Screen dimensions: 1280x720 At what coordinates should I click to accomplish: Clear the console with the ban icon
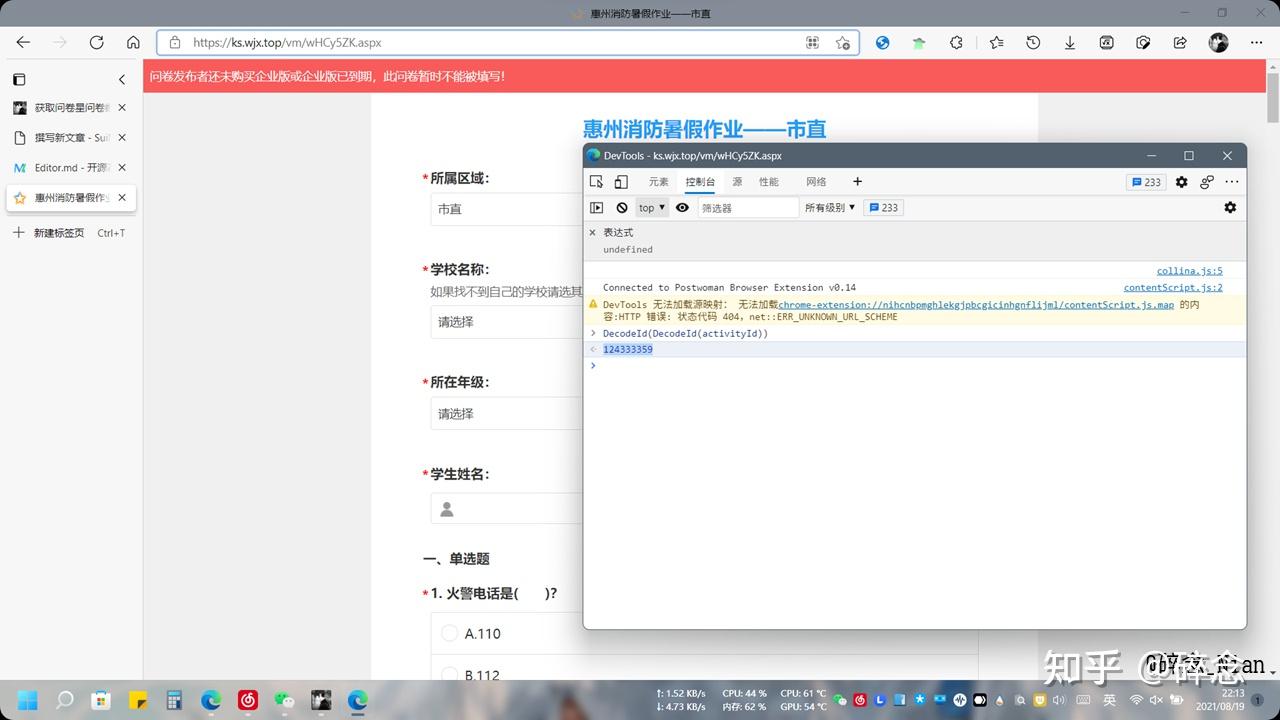(x=622, y=207)
